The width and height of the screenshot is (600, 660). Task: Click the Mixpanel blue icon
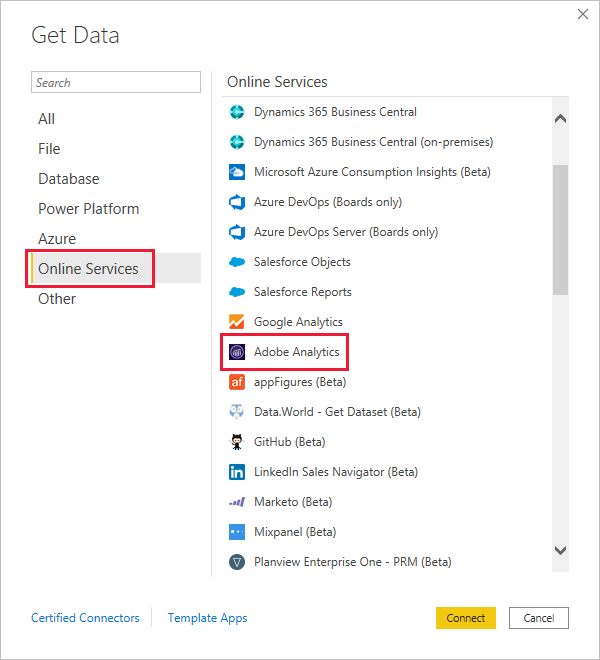coord(237,532)
